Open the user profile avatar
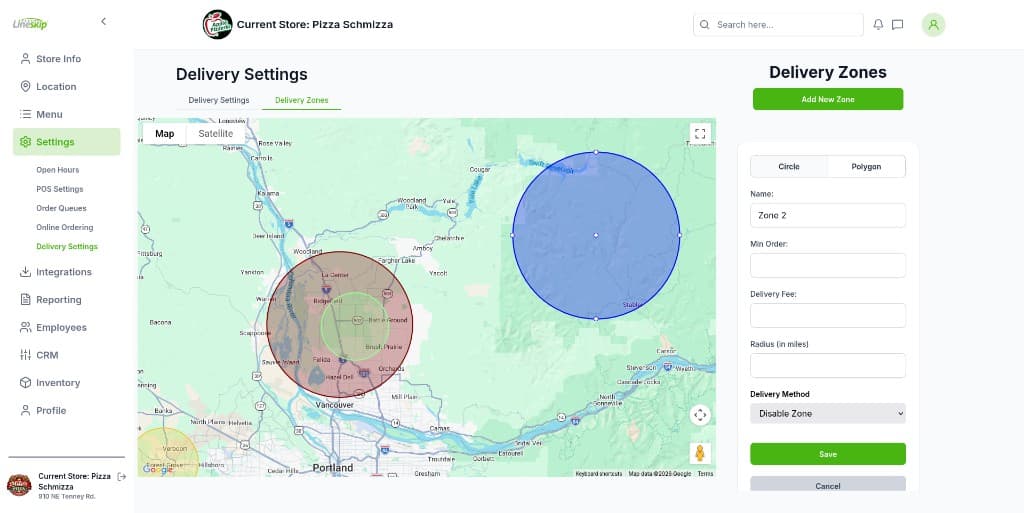Viewport: 1024px width, 513px height. [x=933, y=25]
